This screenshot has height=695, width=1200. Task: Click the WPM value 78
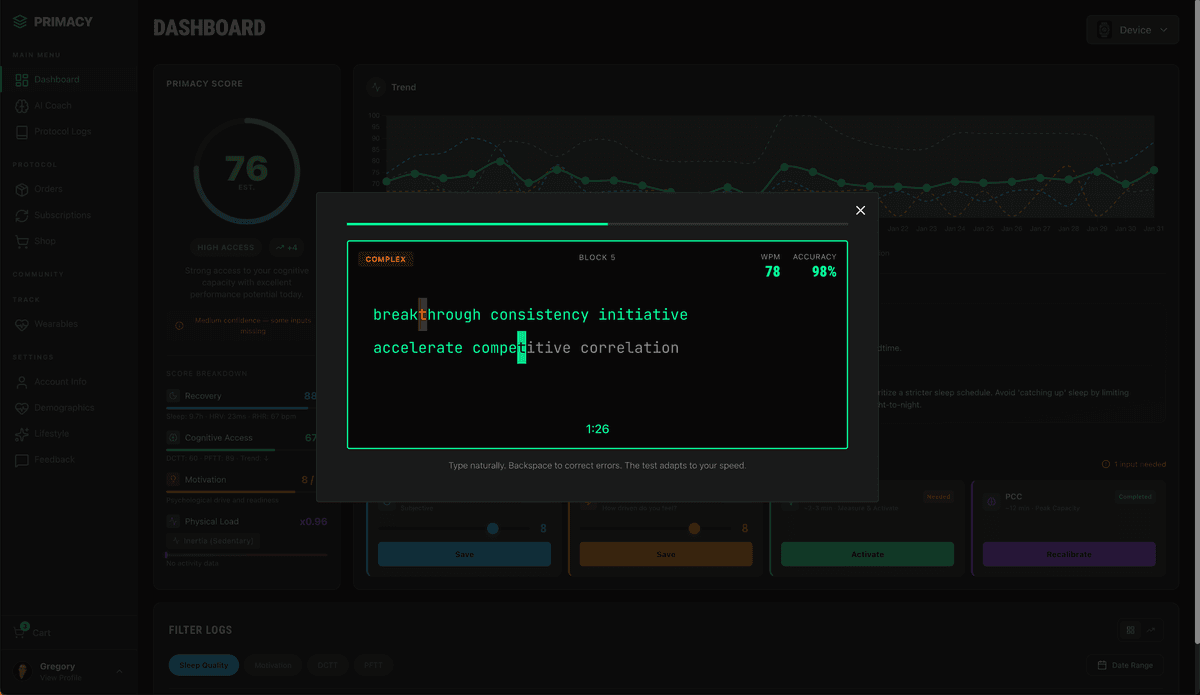pos(772,272)
